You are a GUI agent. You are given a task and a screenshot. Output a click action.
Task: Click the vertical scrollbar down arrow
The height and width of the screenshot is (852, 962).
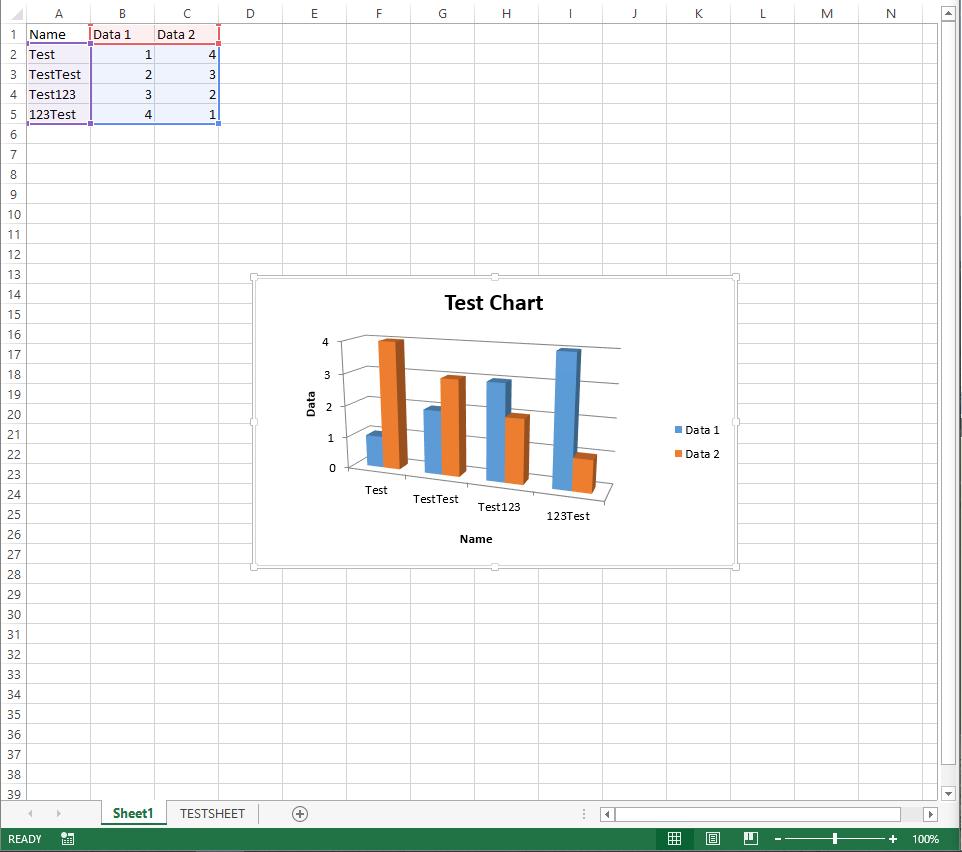pos(949,792)
